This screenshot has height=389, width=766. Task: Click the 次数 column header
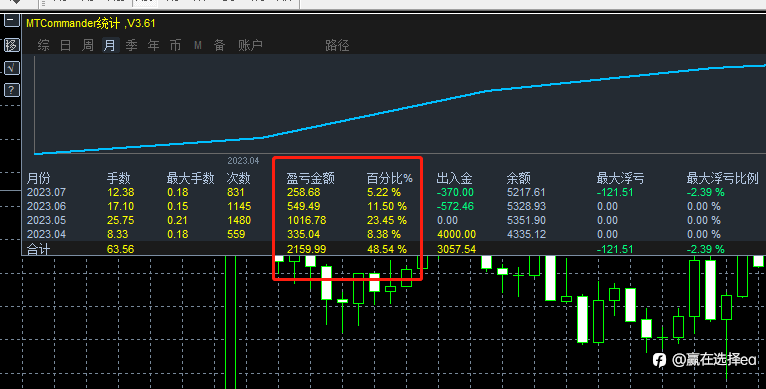tap(238, 178)
